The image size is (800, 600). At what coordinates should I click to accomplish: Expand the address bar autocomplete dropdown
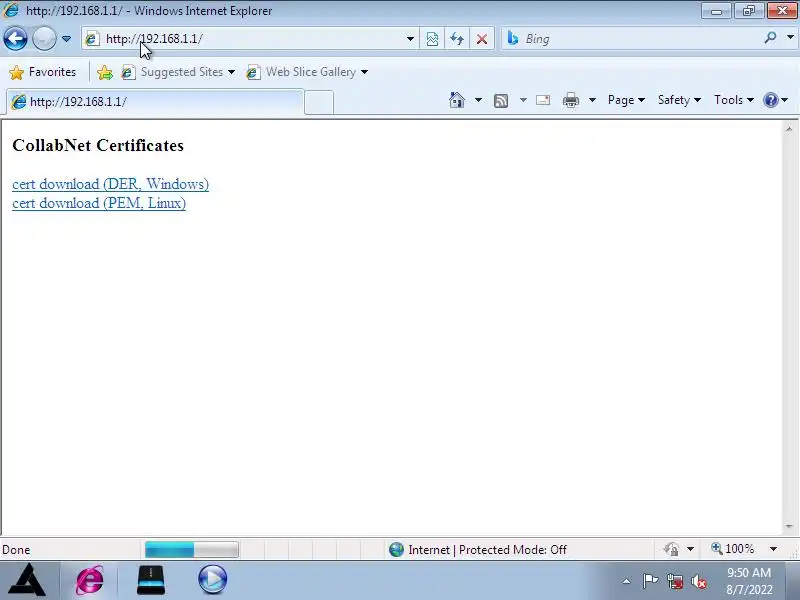pos(410,39)
